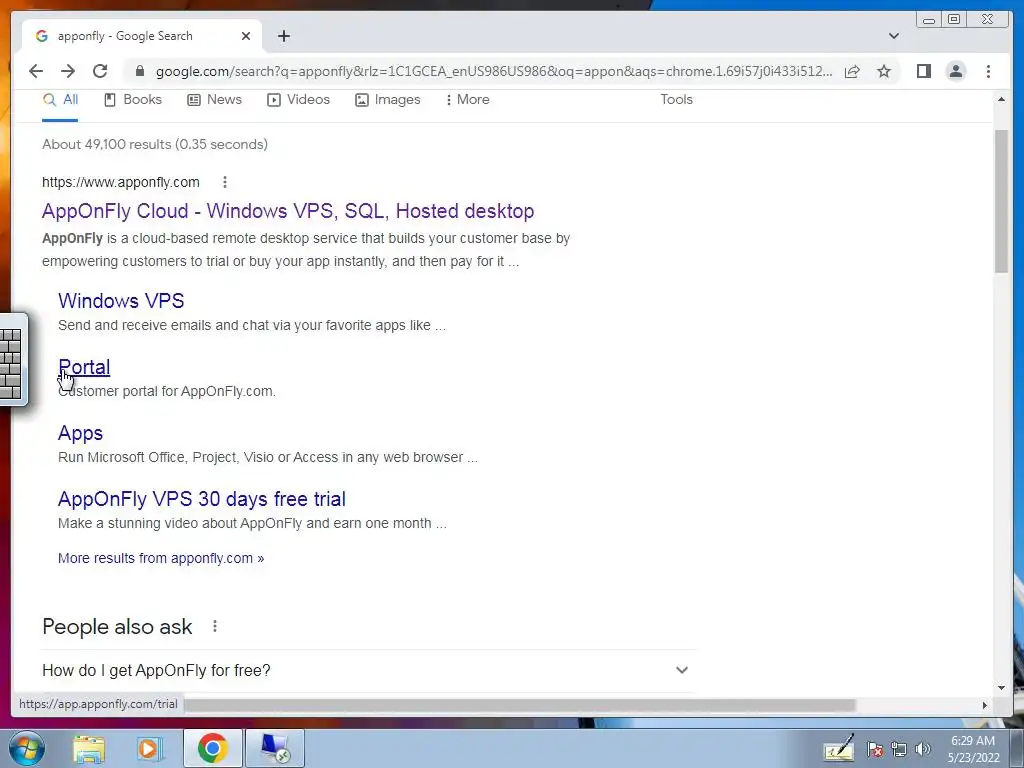
Task: Open the Apps sitelink
Action: (80, 433)
